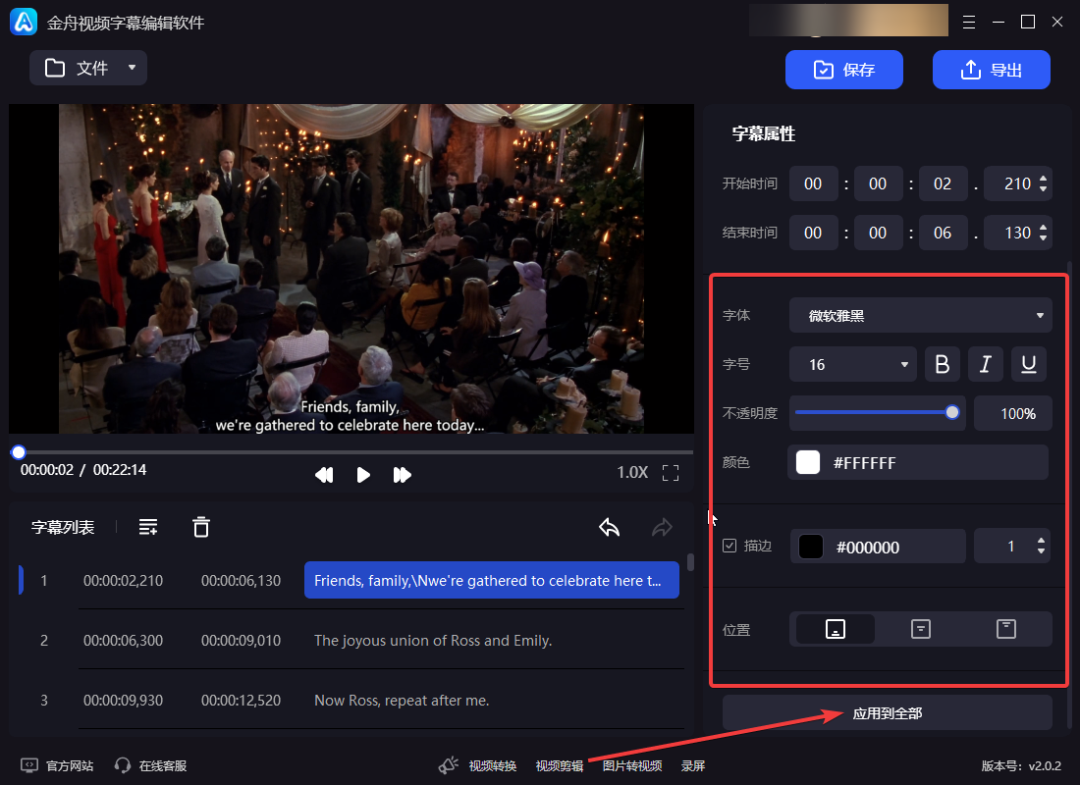Open the white text color swatch

click(808, 462)
